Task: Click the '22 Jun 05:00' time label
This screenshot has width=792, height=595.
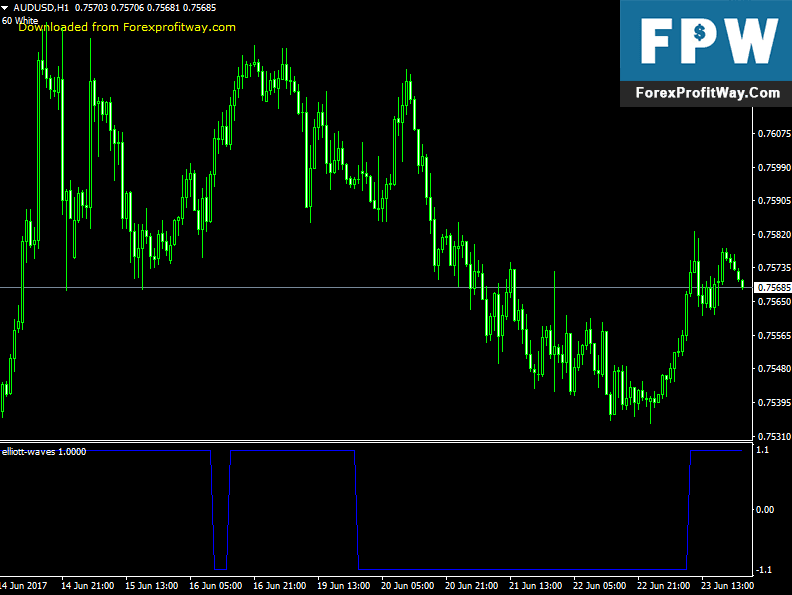Action: pyautogui.click(x=600, y=586)
